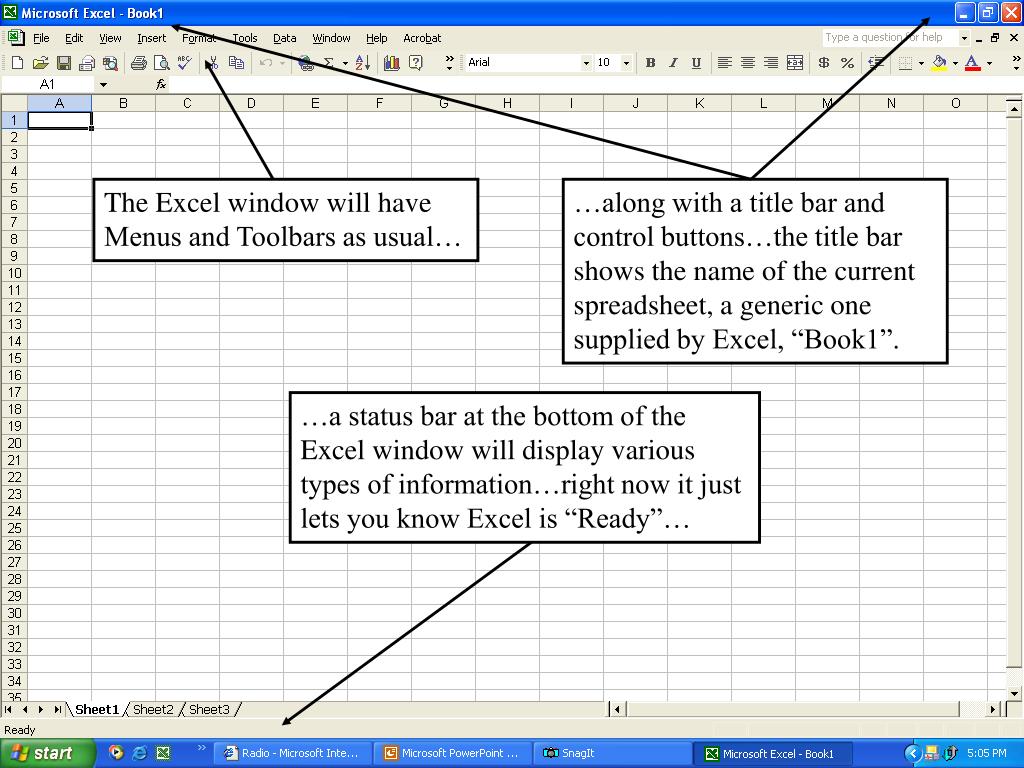Click the Decrease Indent icon
Screen dimensions: 1024x768
coord(876,63)
